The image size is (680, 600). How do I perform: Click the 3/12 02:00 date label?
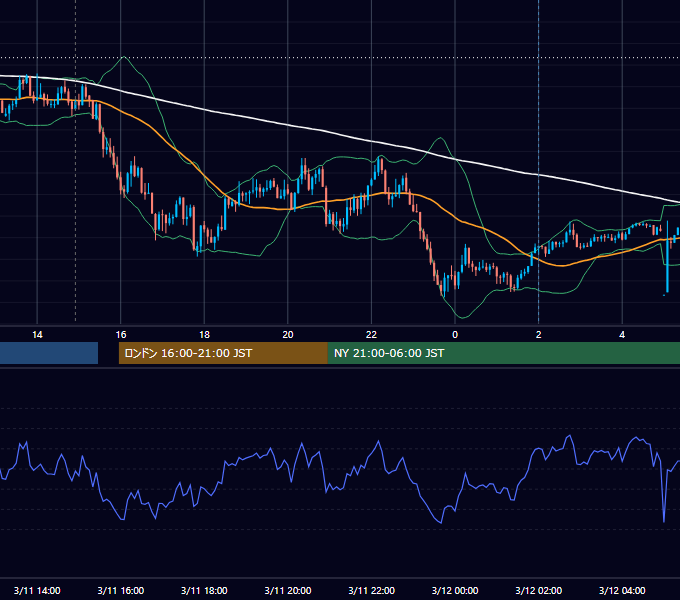(539, 590)
